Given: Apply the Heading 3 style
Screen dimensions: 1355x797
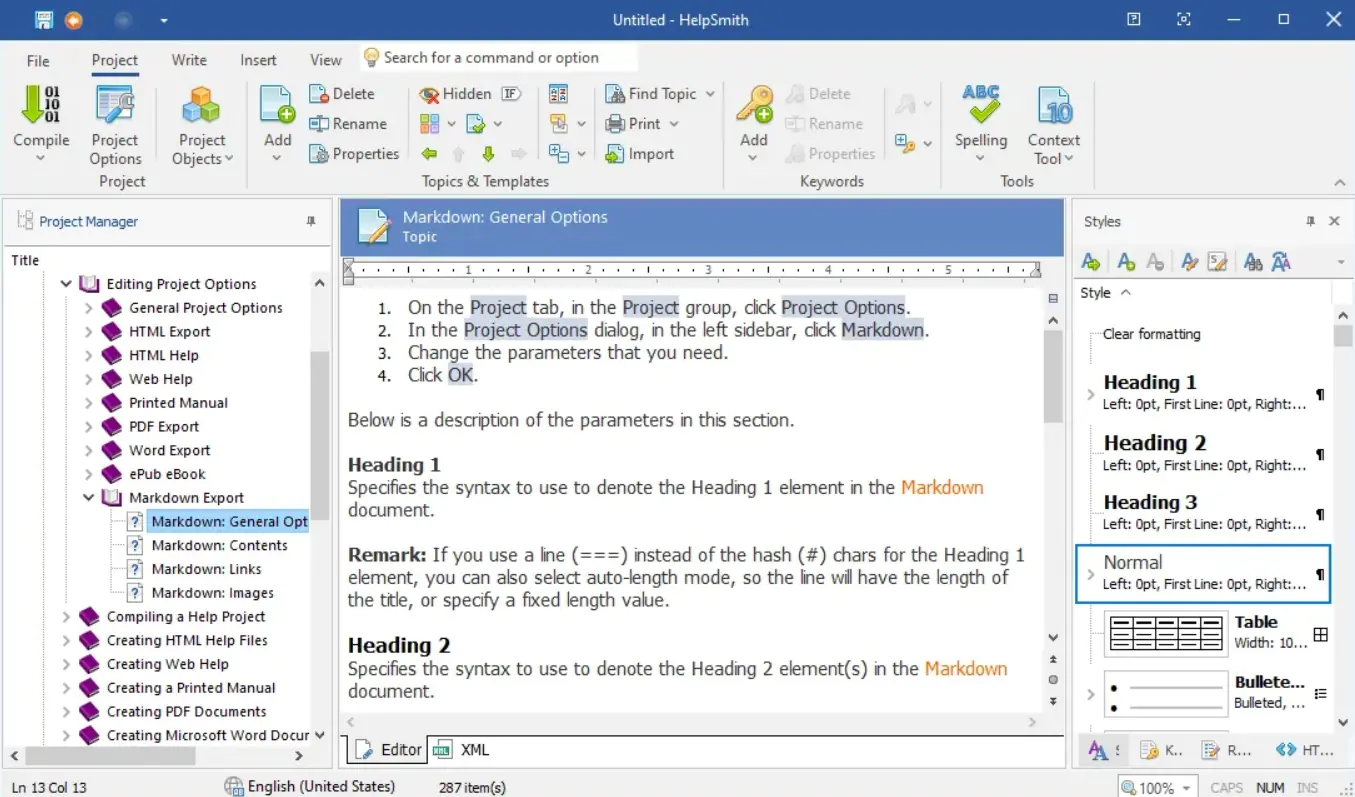Looking at the screenshot, I should [x=1204, y=512].
